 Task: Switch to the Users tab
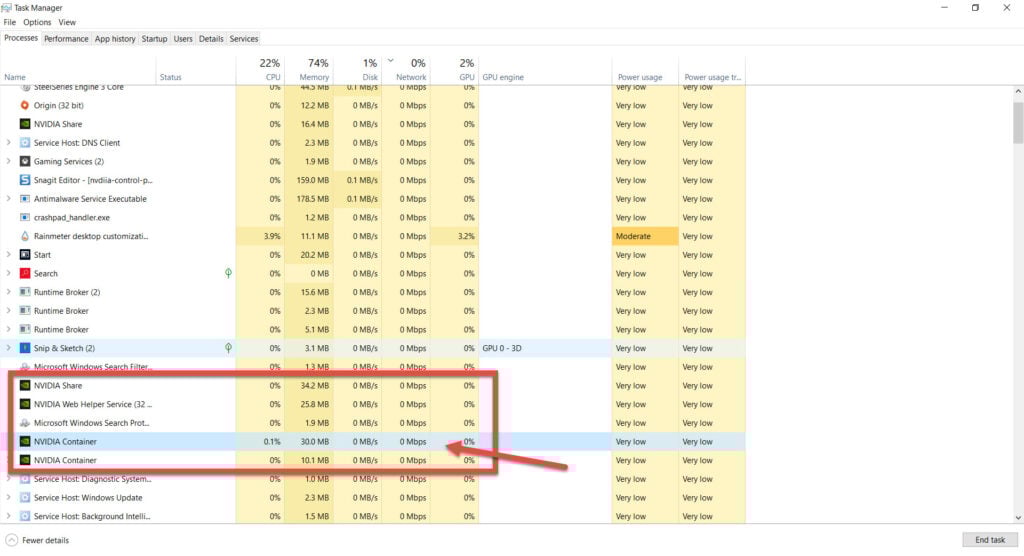183,39
